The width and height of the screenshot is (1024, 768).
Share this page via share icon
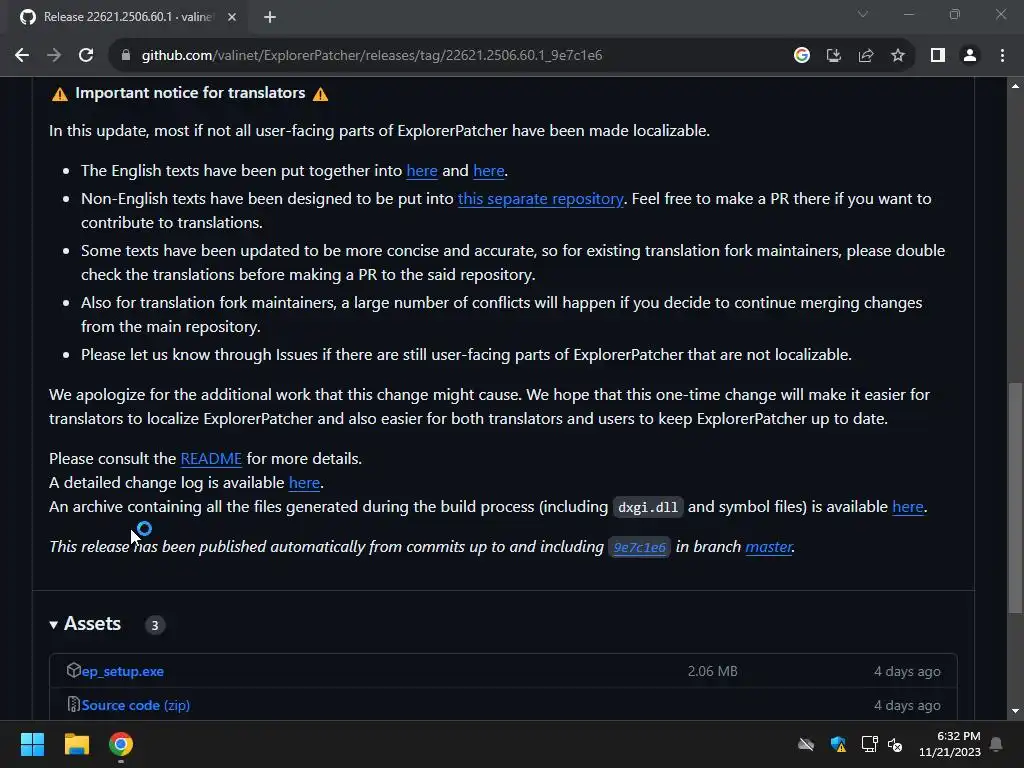click(866, 56)
